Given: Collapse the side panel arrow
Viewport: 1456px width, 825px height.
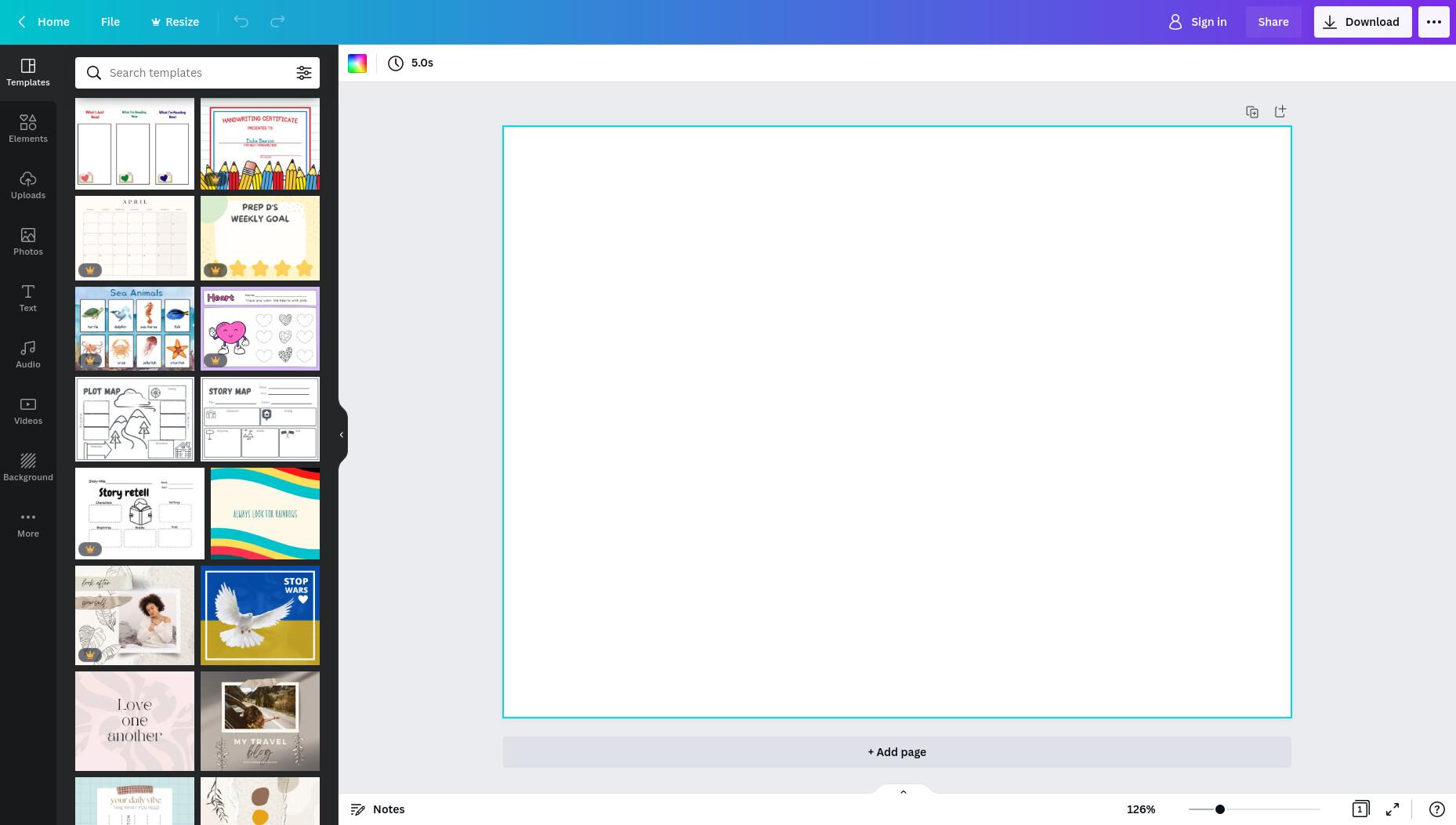Looking at the screenshot, I should (x=342, y=435).
